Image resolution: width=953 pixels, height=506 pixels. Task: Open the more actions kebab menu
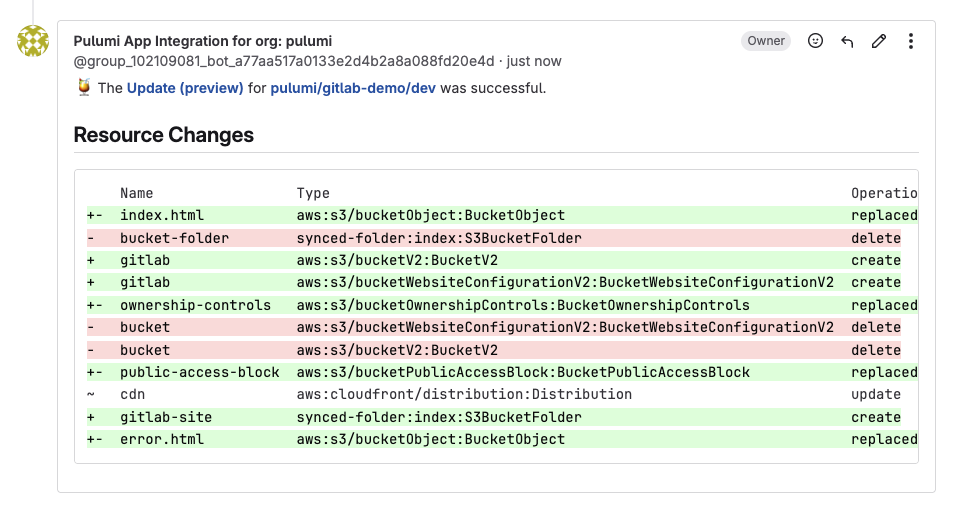910,41
